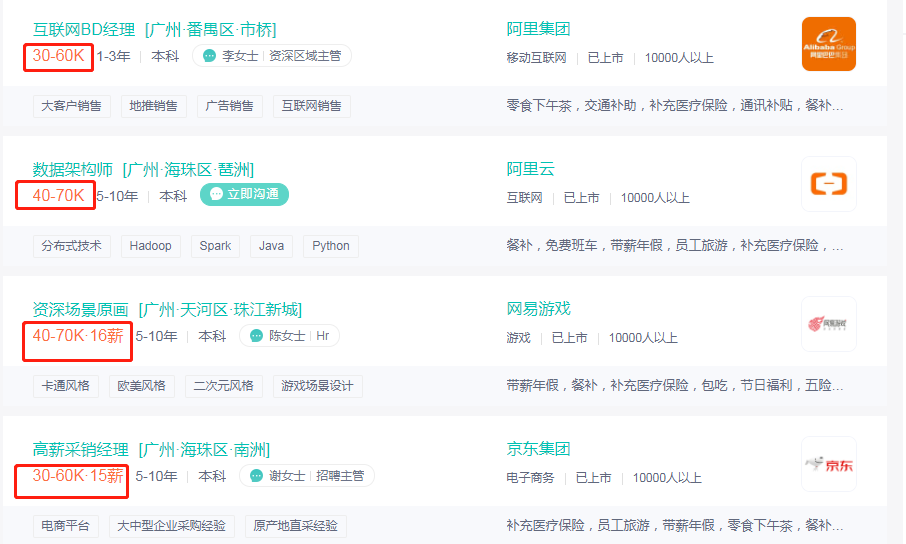
Task: Open the Alibaba Group company logo
Action: coord(829,44)
